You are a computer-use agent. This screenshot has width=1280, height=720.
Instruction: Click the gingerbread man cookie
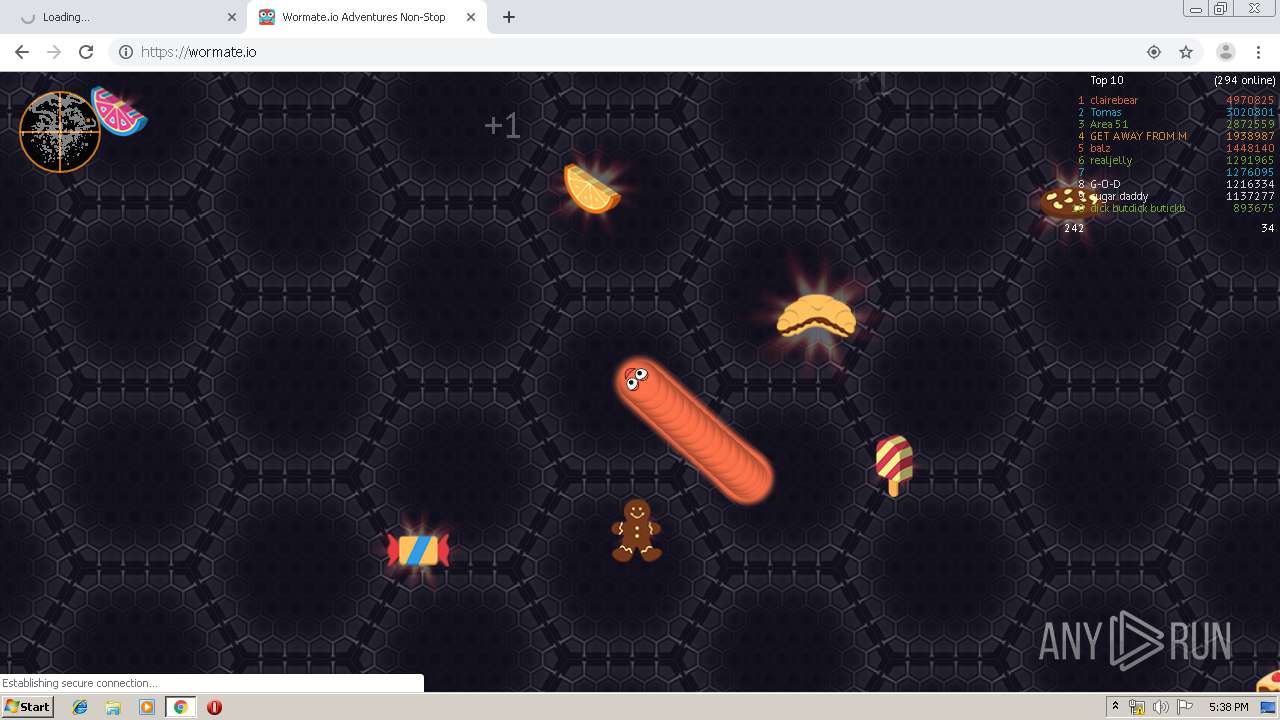636,530
